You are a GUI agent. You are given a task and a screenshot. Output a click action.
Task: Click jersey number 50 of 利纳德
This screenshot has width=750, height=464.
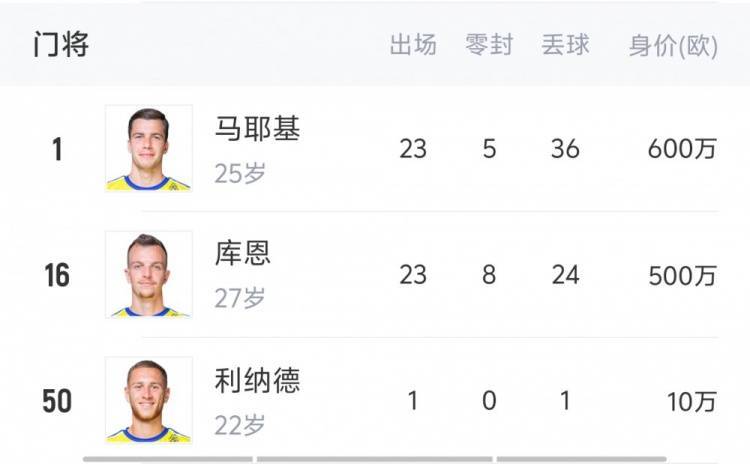(x=57, y=401)
